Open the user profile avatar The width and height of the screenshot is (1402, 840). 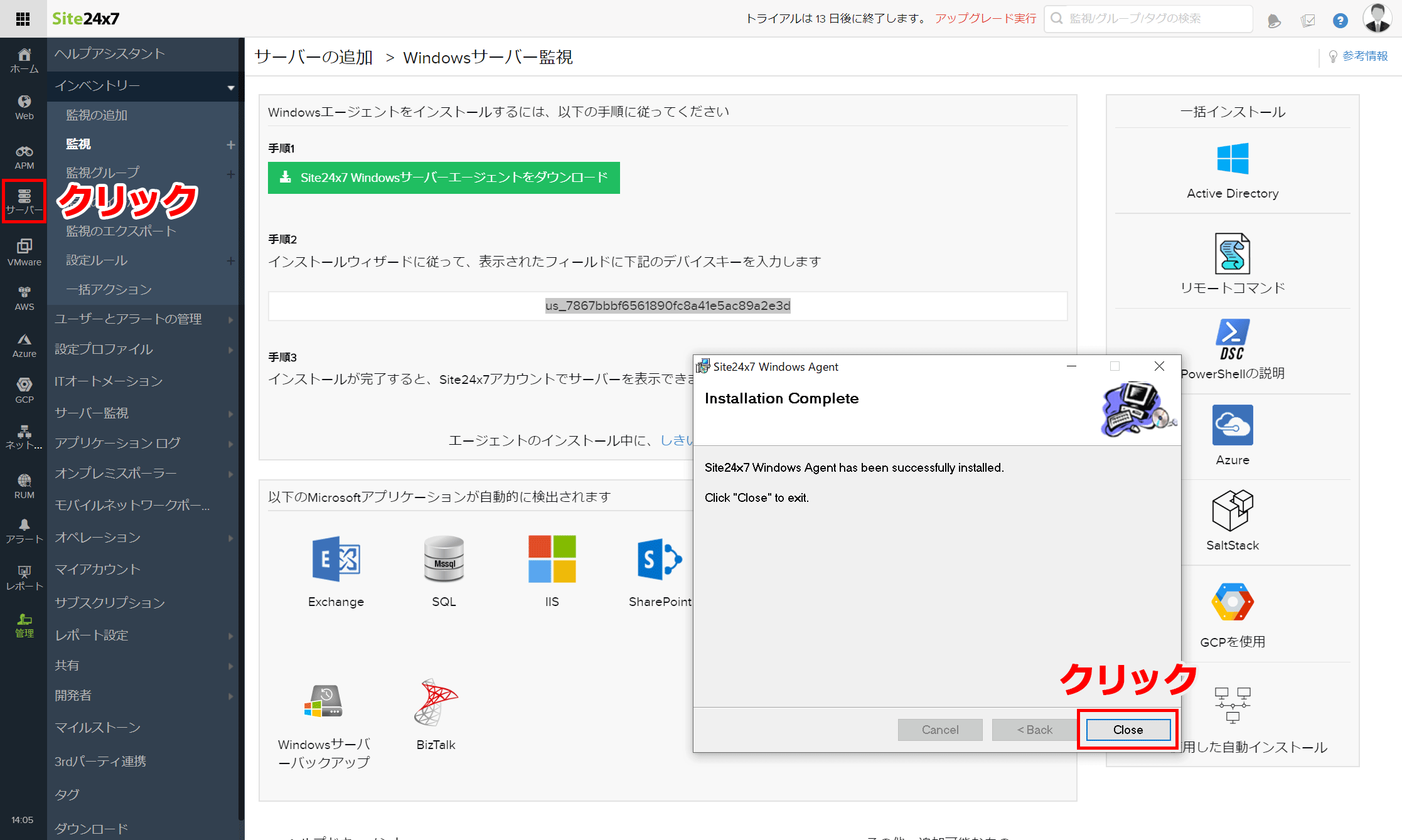pyautogui.click(x=1378, y=18)
